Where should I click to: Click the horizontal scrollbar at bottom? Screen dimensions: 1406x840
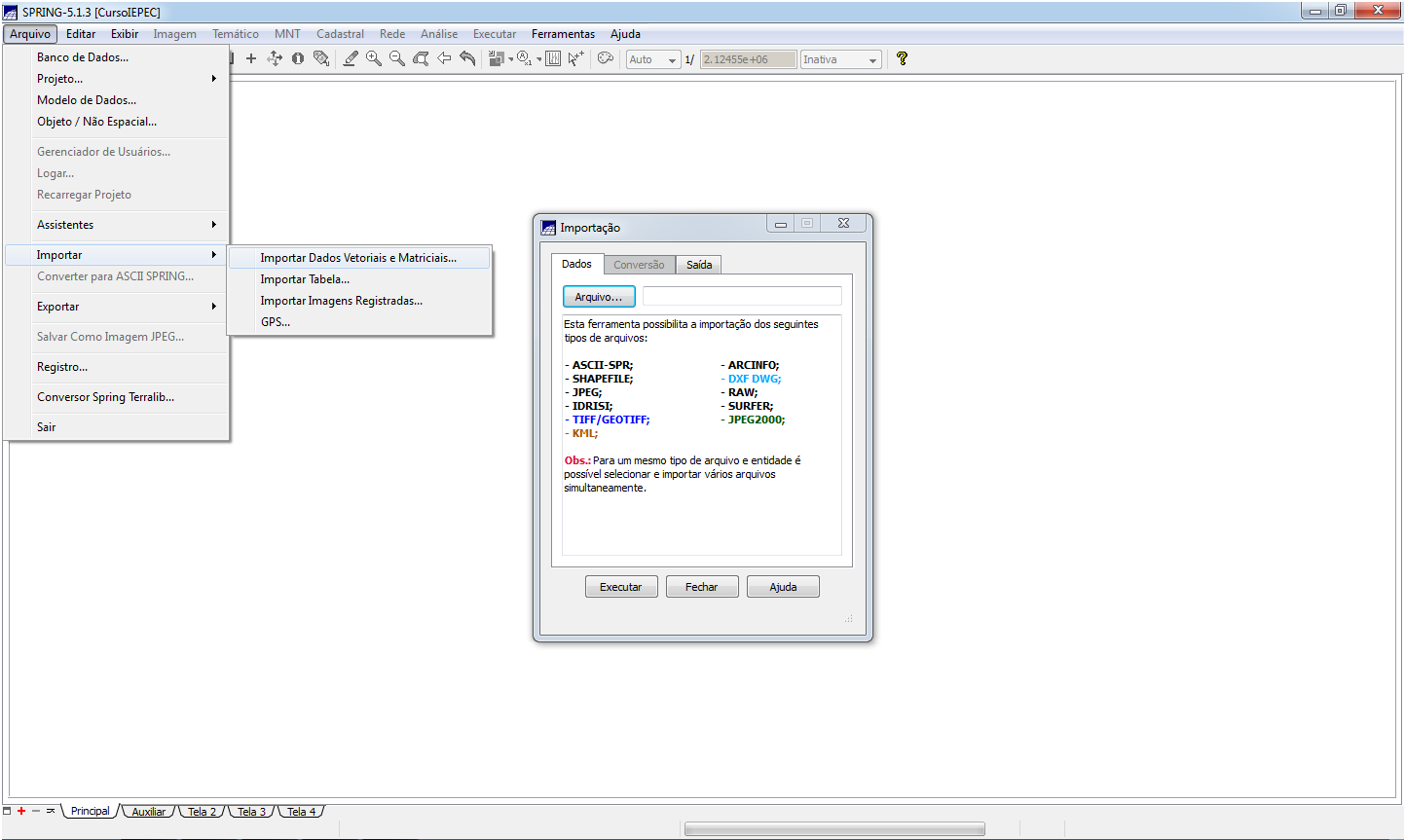[834, 829]
